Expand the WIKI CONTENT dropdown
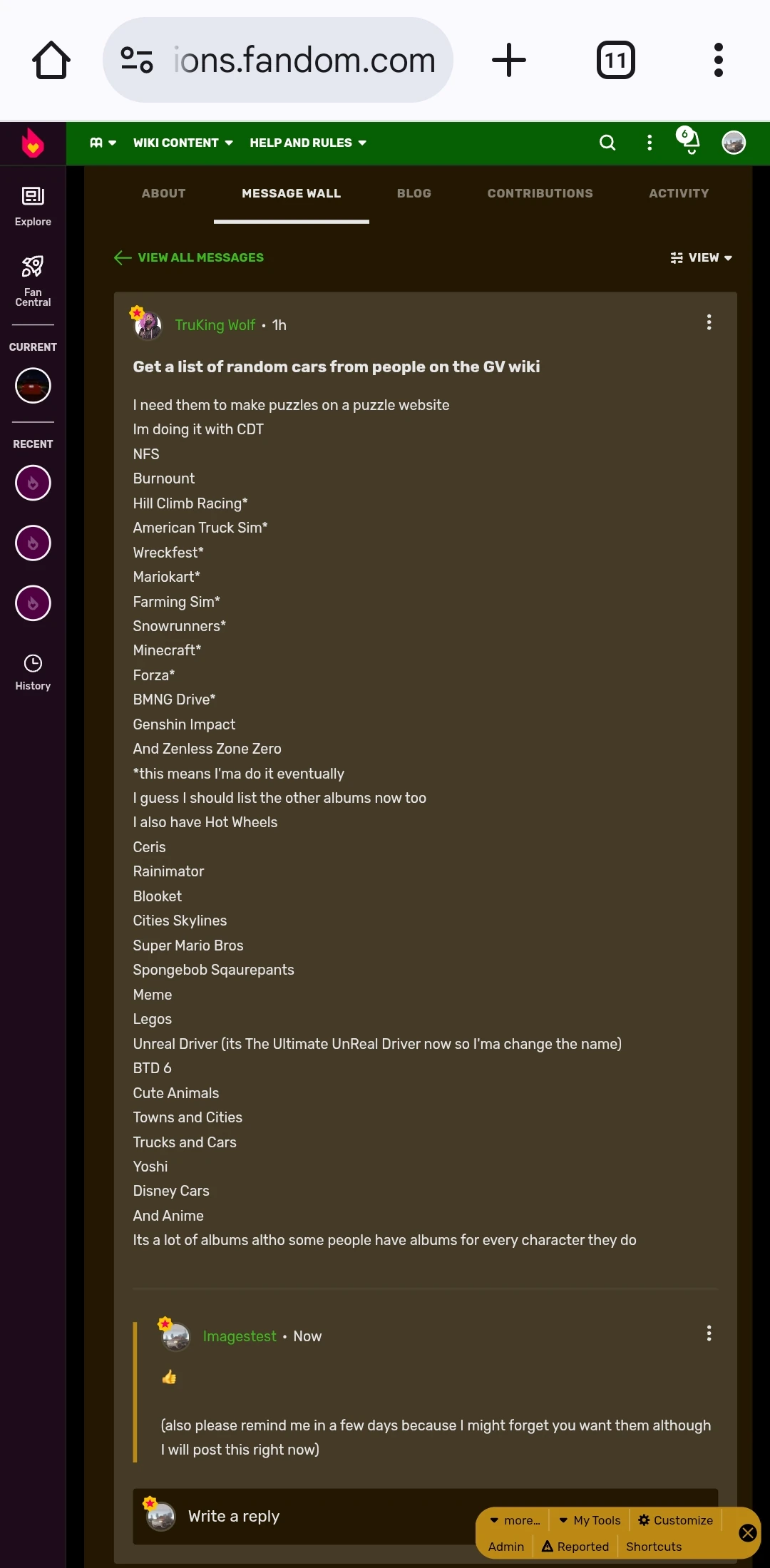Image resolution: width=770 pixels, height=1568 pixels. (182, 143)
